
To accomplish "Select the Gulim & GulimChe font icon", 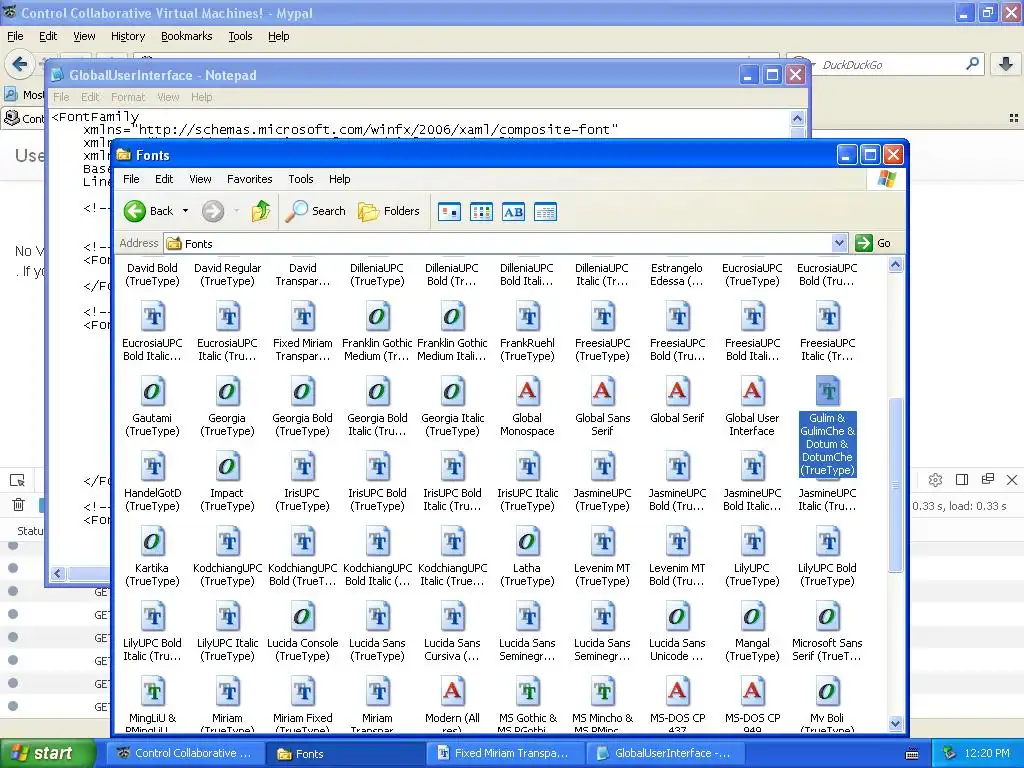I will click(827, 391).
